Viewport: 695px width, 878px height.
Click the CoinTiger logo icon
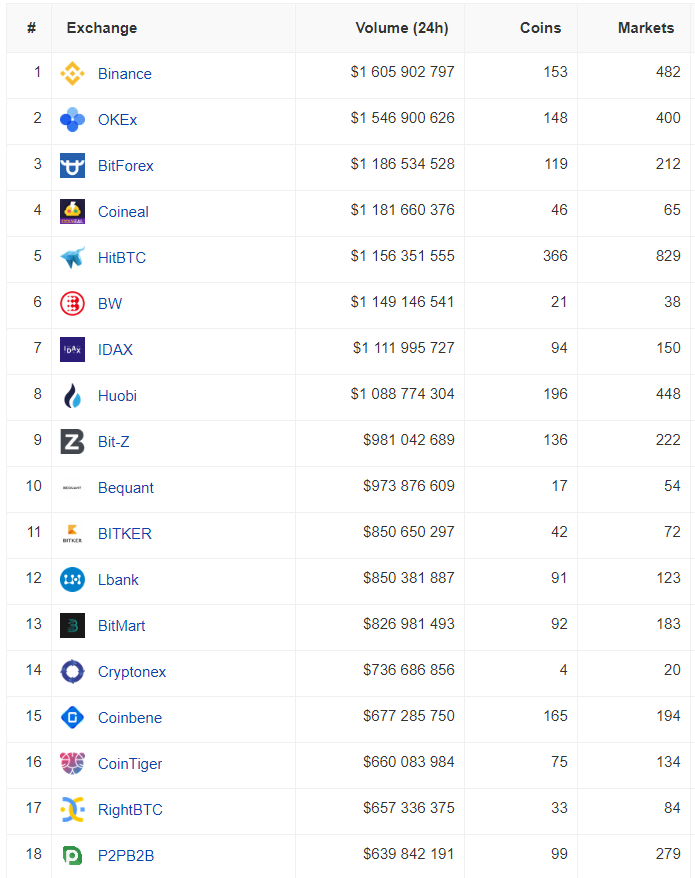pyautogui.click(x=72, y=764)
